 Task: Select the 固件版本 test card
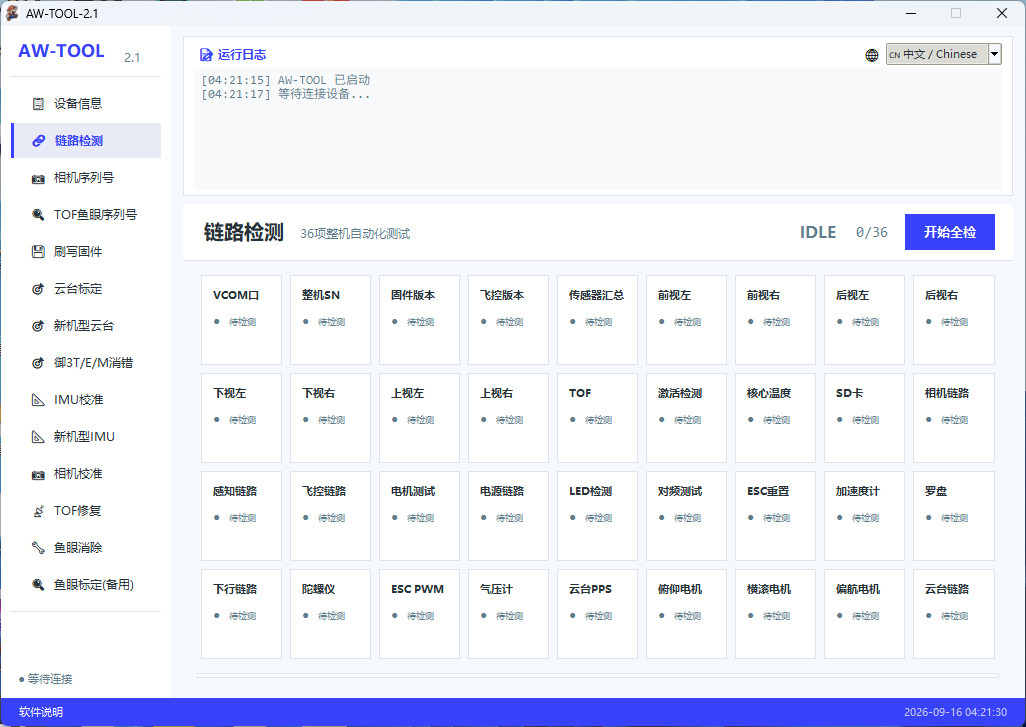(x=419, y=320)
